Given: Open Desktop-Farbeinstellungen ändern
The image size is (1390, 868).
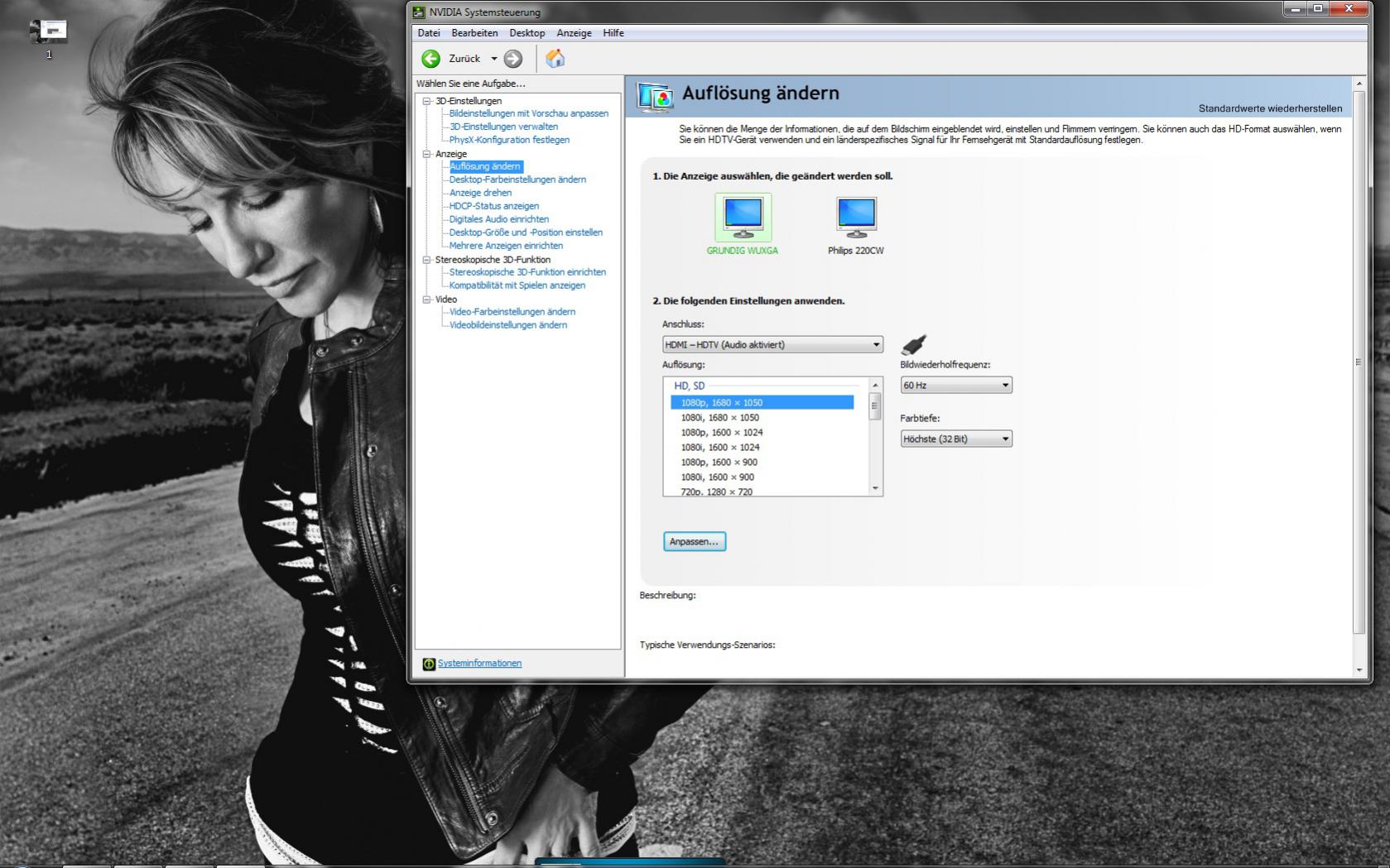Looking at the screenshot, I should click(517, 180).
